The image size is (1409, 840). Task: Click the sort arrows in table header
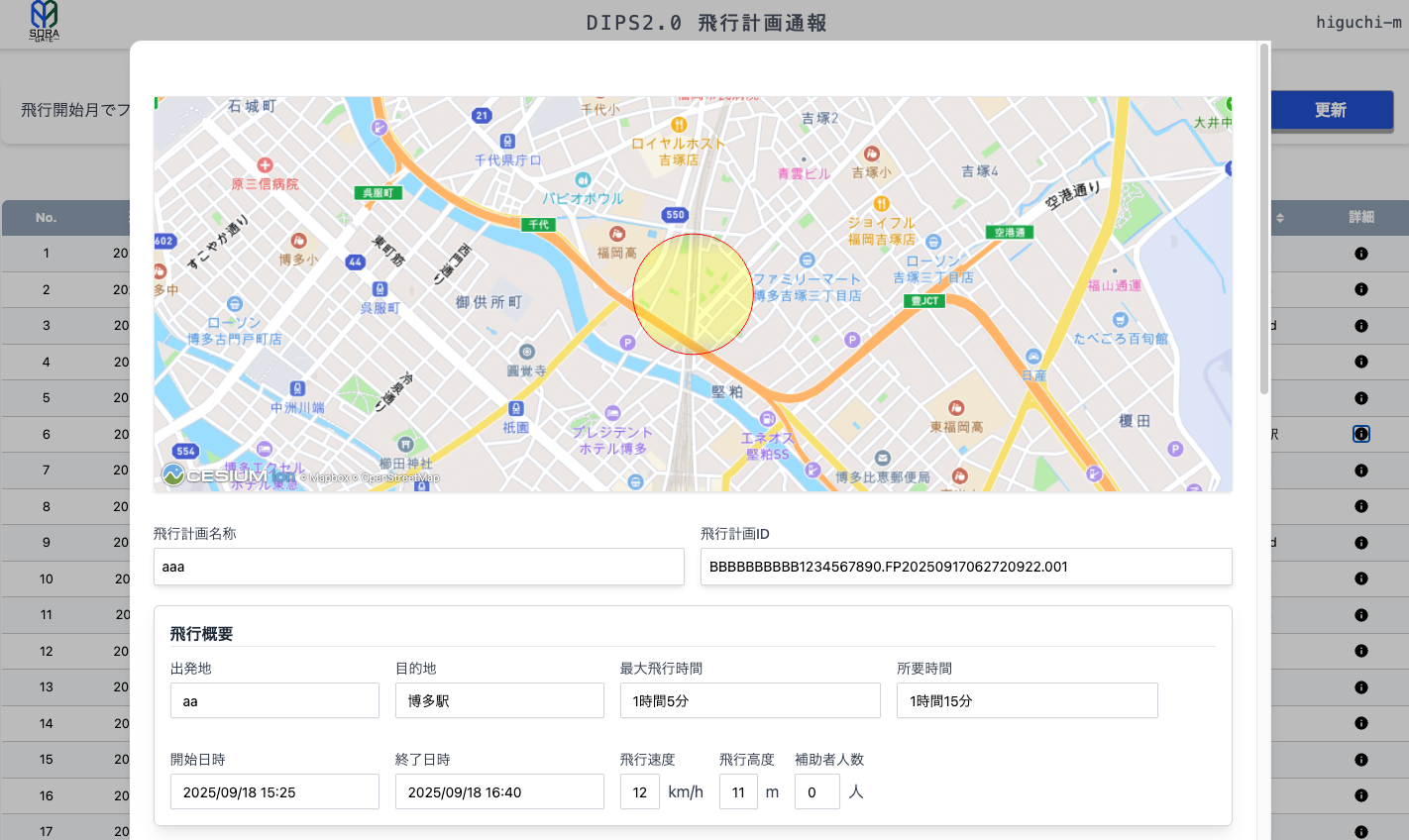point(1279,218)
